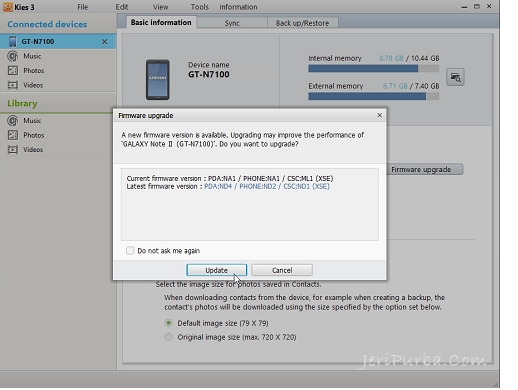Screen dimensions: 518x390
Task: Click the Samsung phone thumbnail image
Action: coord(158,80)
